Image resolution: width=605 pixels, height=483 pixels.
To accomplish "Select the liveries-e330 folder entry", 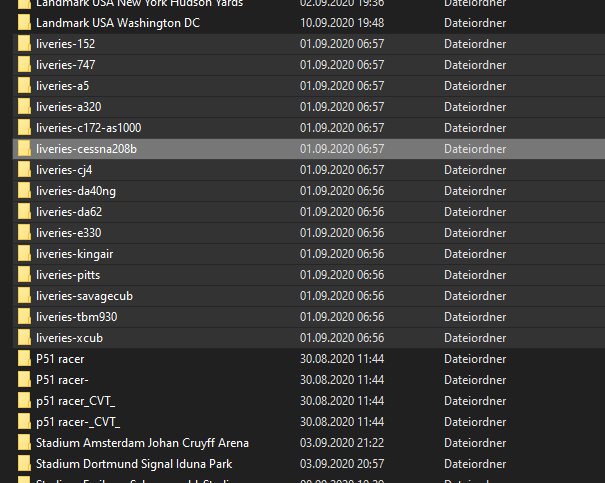I will pyautogui.click(x=69, y=233).
